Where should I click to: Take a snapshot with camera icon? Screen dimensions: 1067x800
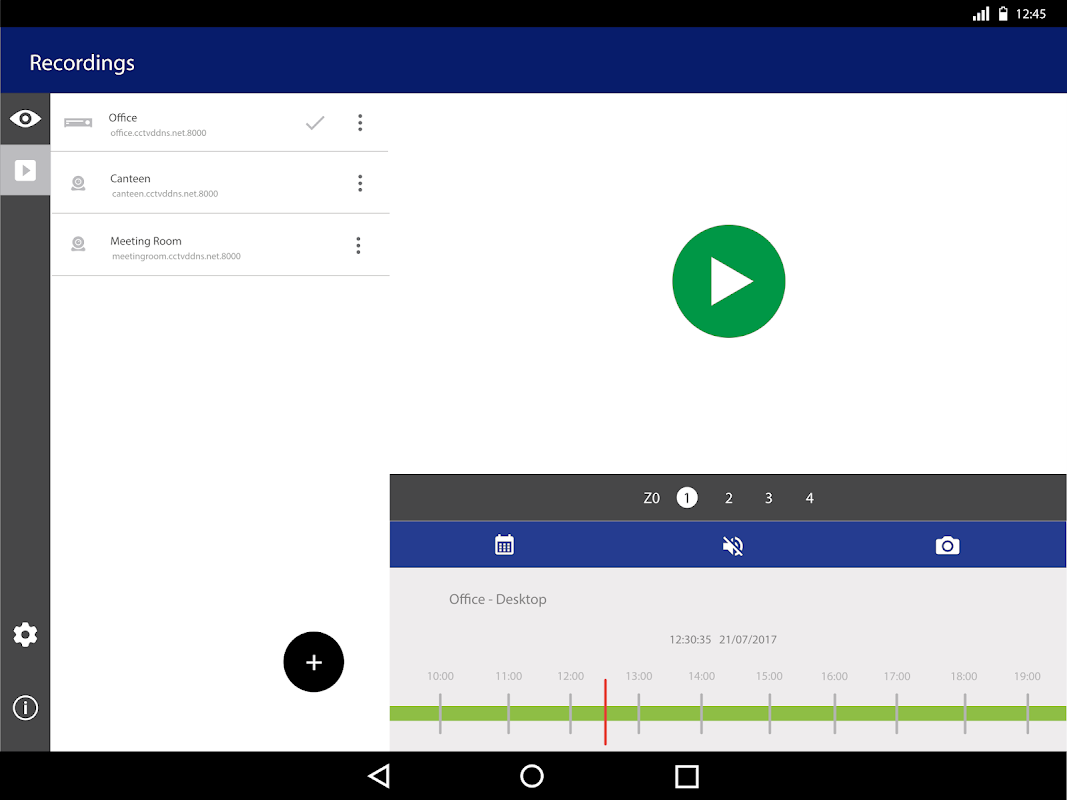947,546
